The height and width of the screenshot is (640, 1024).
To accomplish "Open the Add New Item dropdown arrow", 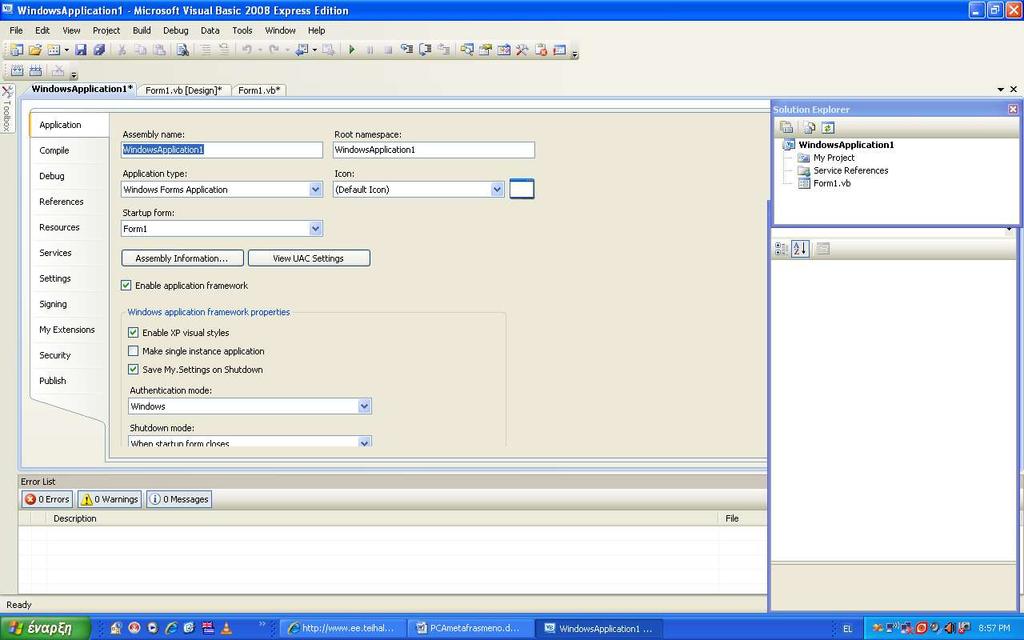I will pos(67,50).
